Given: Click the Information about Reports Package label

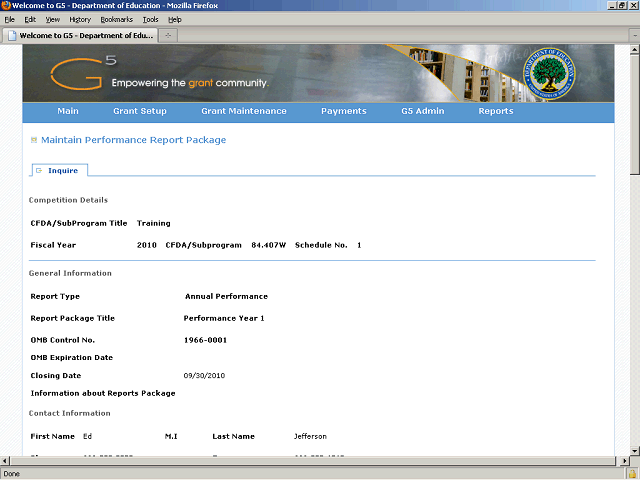Looking at the screenshot, I should click(103, 393).
